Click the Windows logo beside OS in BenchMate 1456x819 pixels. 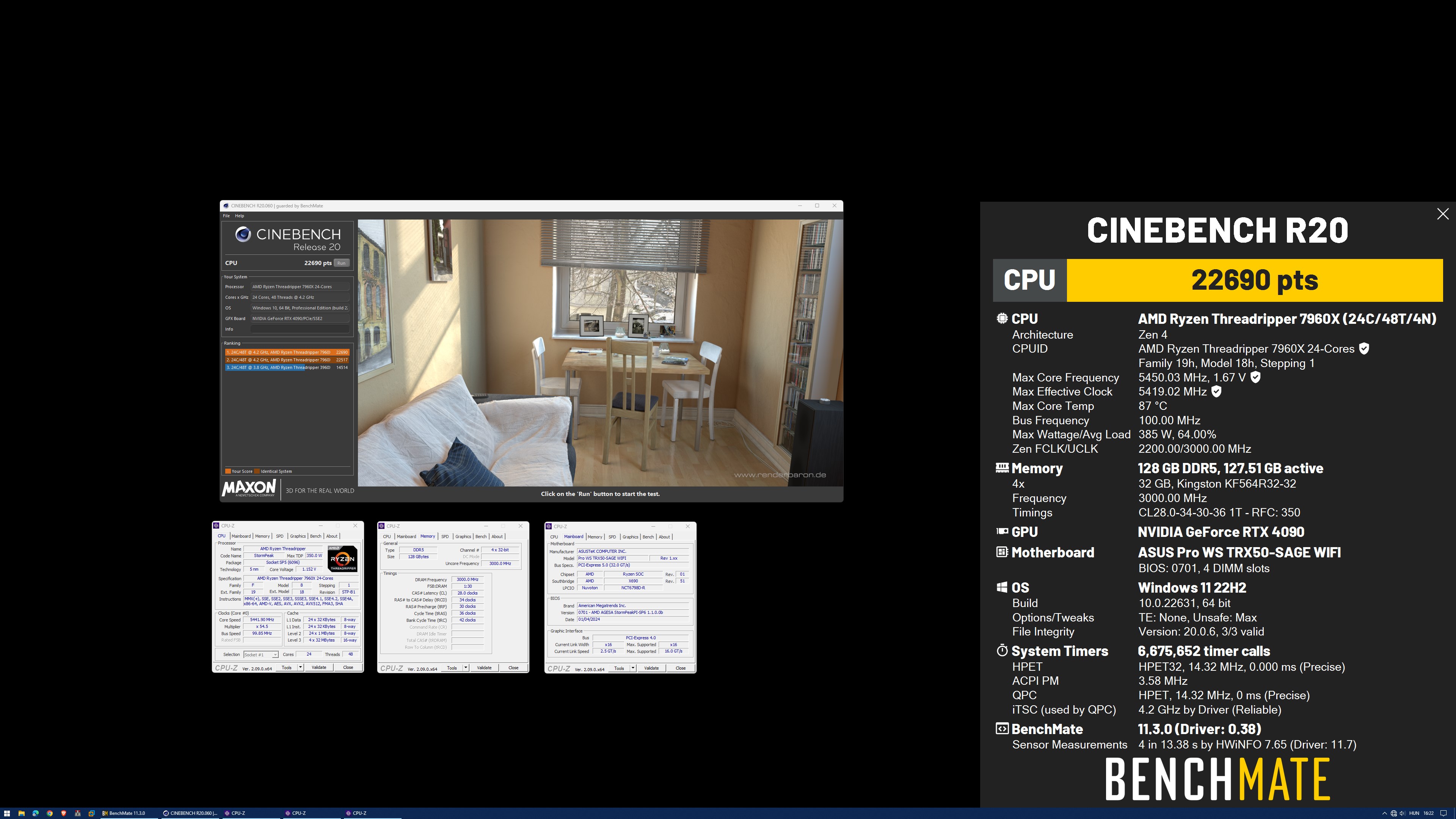[x=1001, y=587]
